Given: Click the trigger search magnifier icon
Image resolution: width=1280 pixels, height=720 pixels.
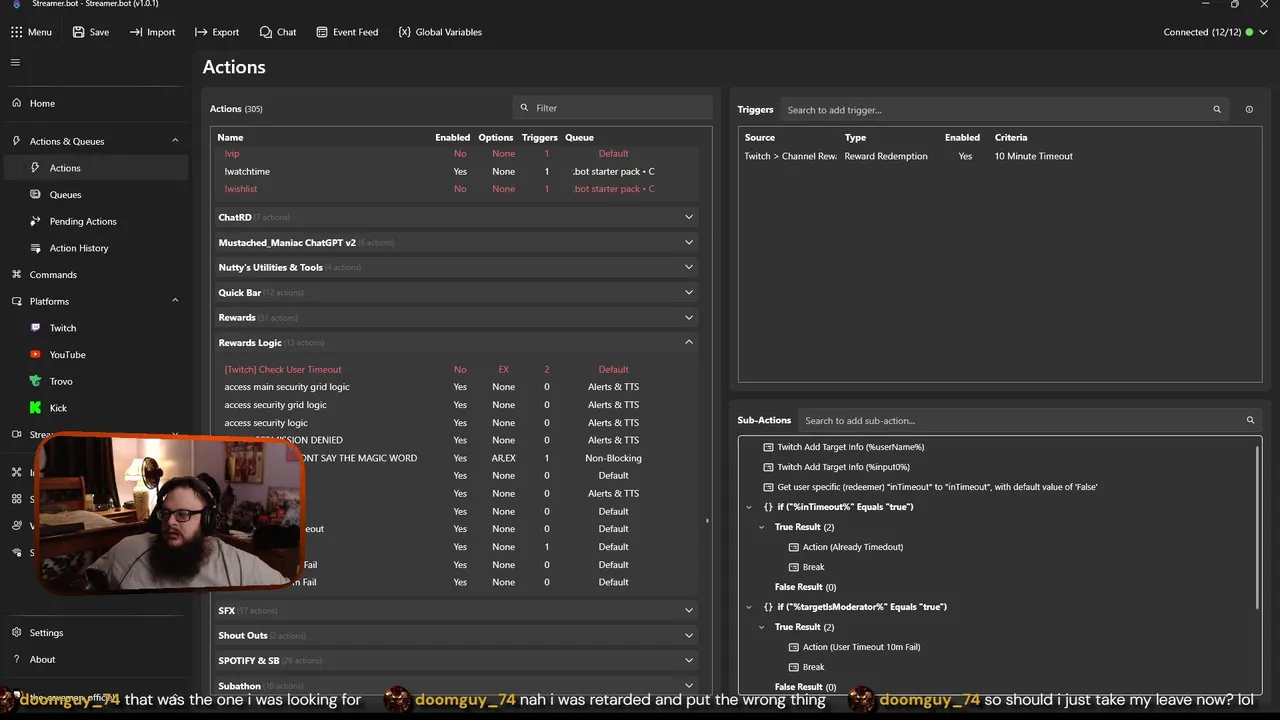Looking at the screenshot, I should tap(1217, 110).
